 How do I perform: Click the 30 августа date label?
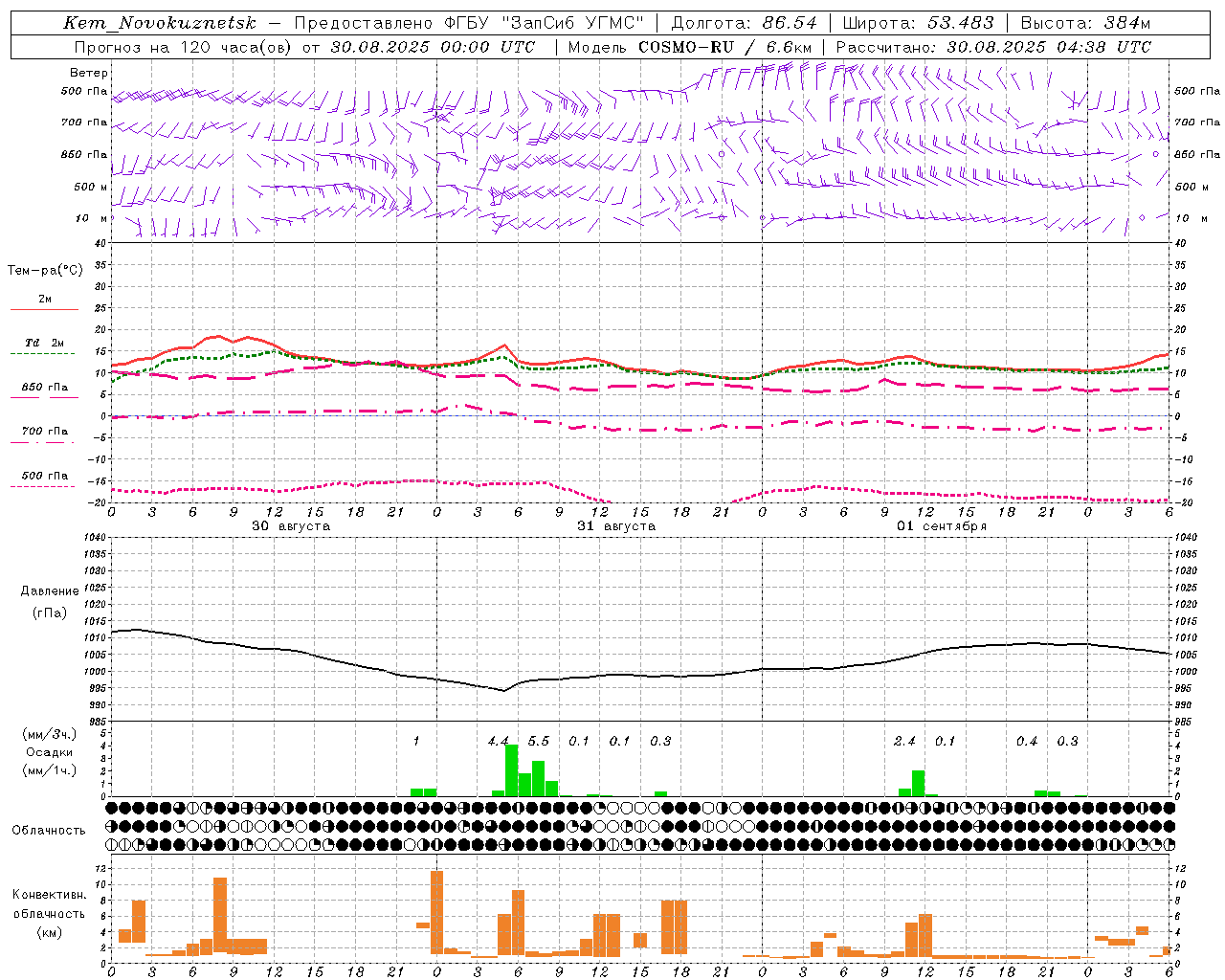click(x=291, y=526)
